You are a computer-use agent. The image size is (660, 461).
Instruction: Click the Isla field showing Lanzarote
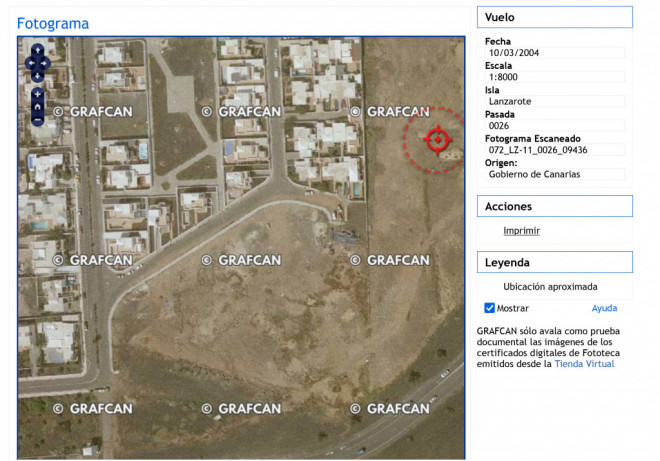(554, 101)
